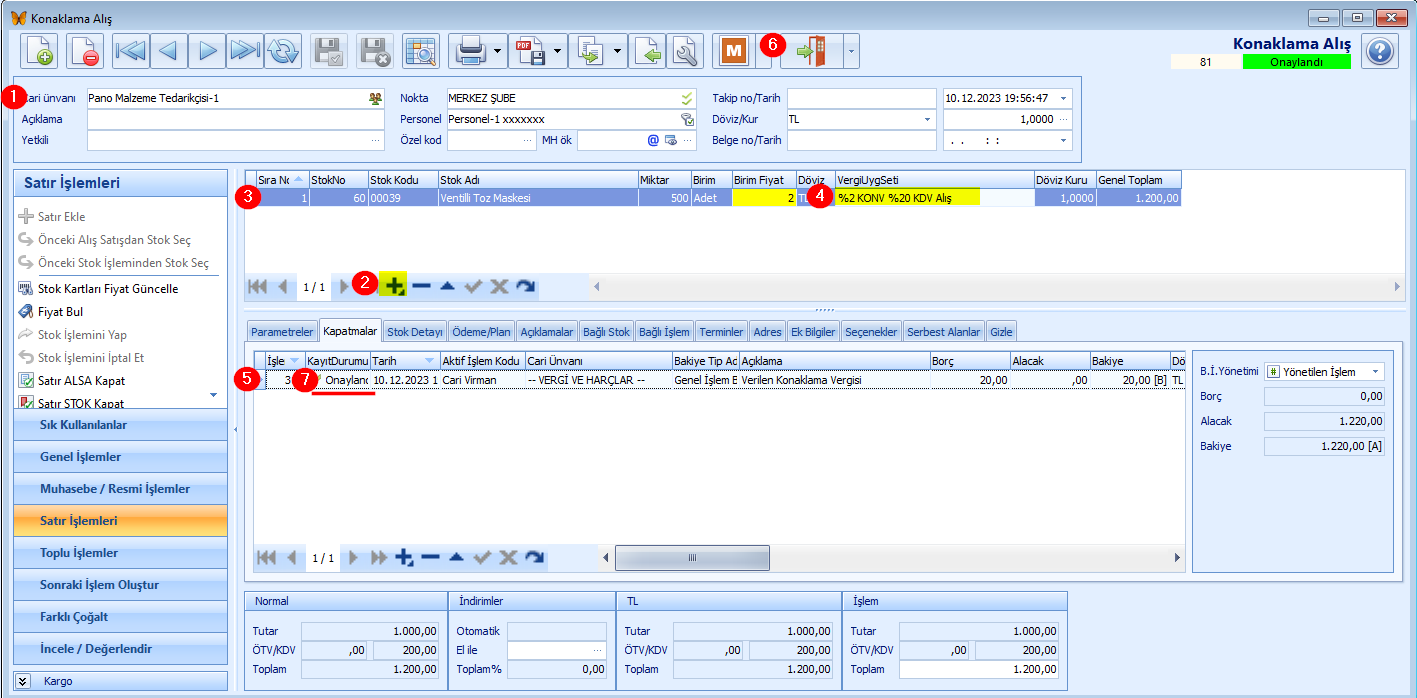
Task: Switch to the Parametreler tab
Action: point(281,332)
